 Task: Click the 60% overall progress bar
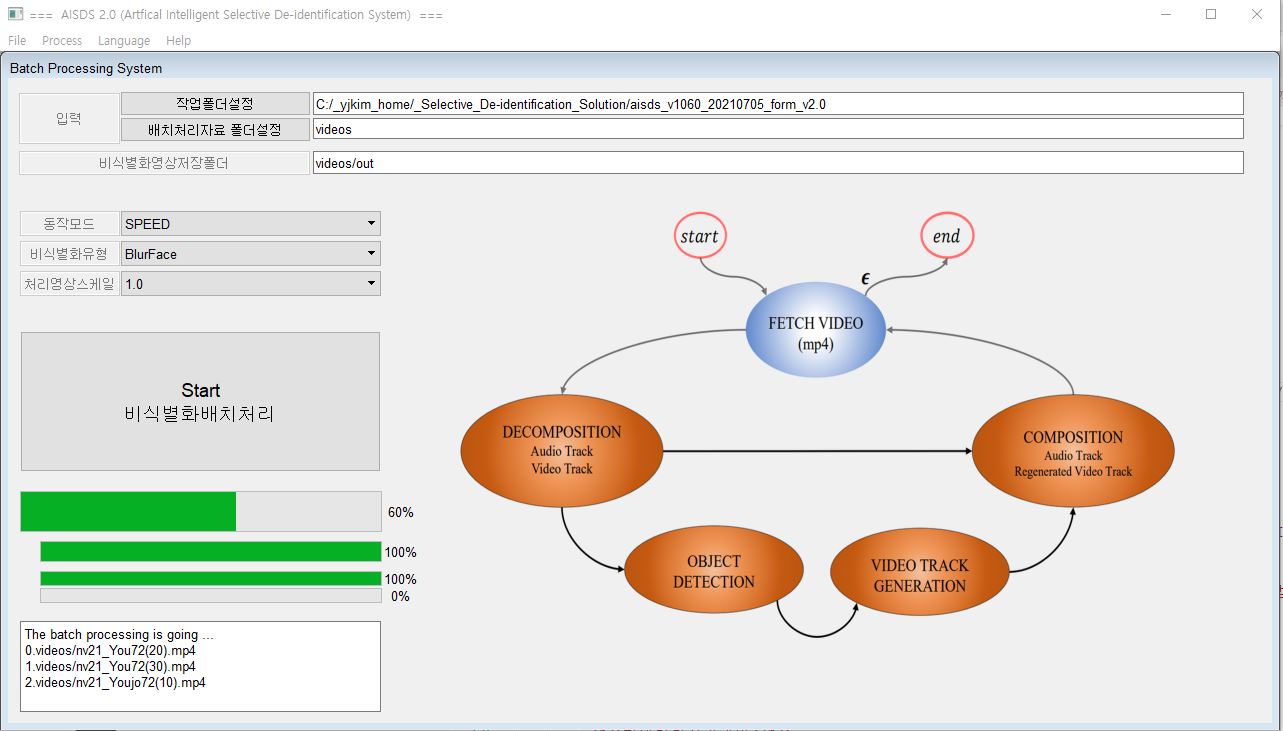pos(201,512)
